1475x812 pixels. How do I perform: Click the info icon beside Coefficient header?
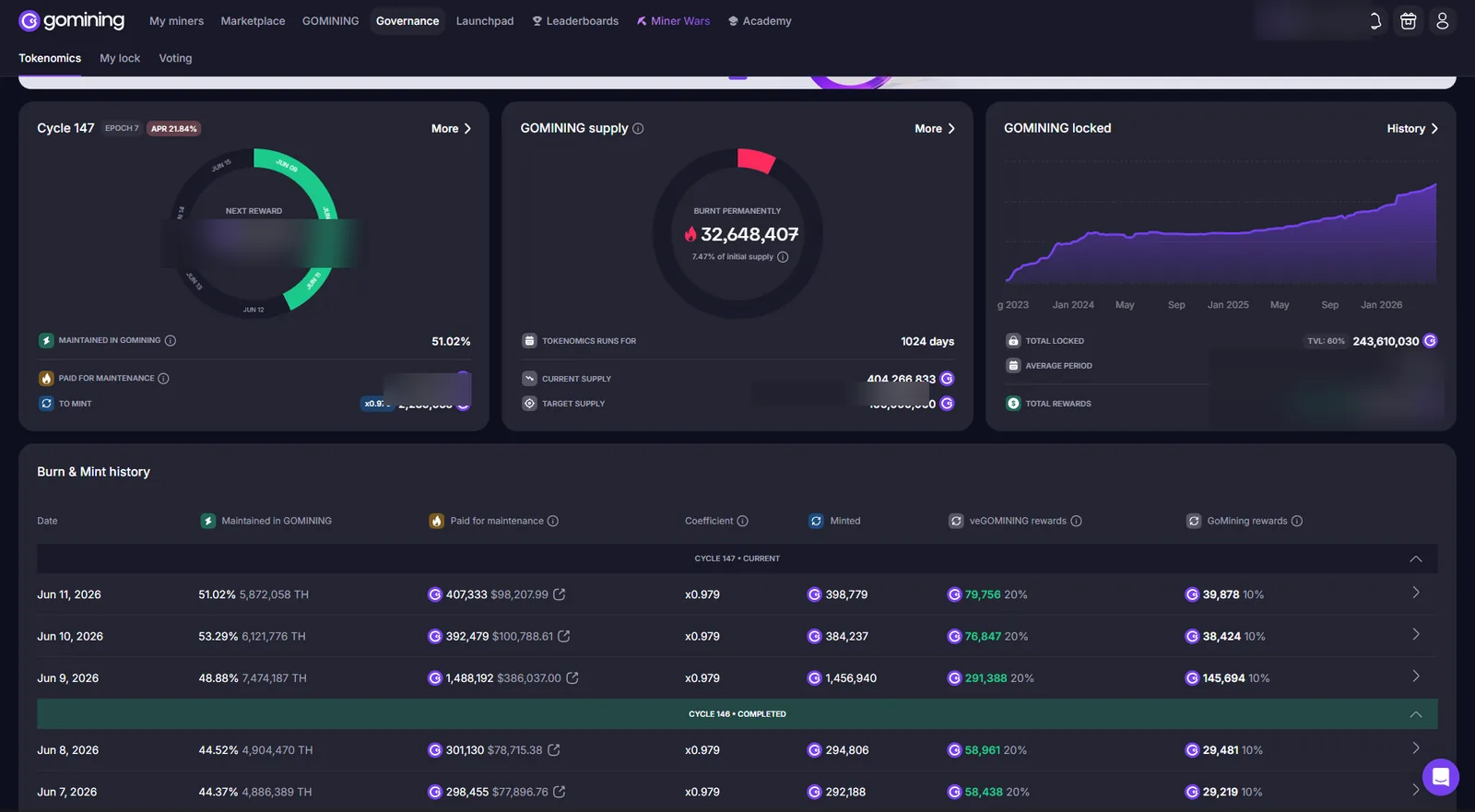click(x=743, y=521)
